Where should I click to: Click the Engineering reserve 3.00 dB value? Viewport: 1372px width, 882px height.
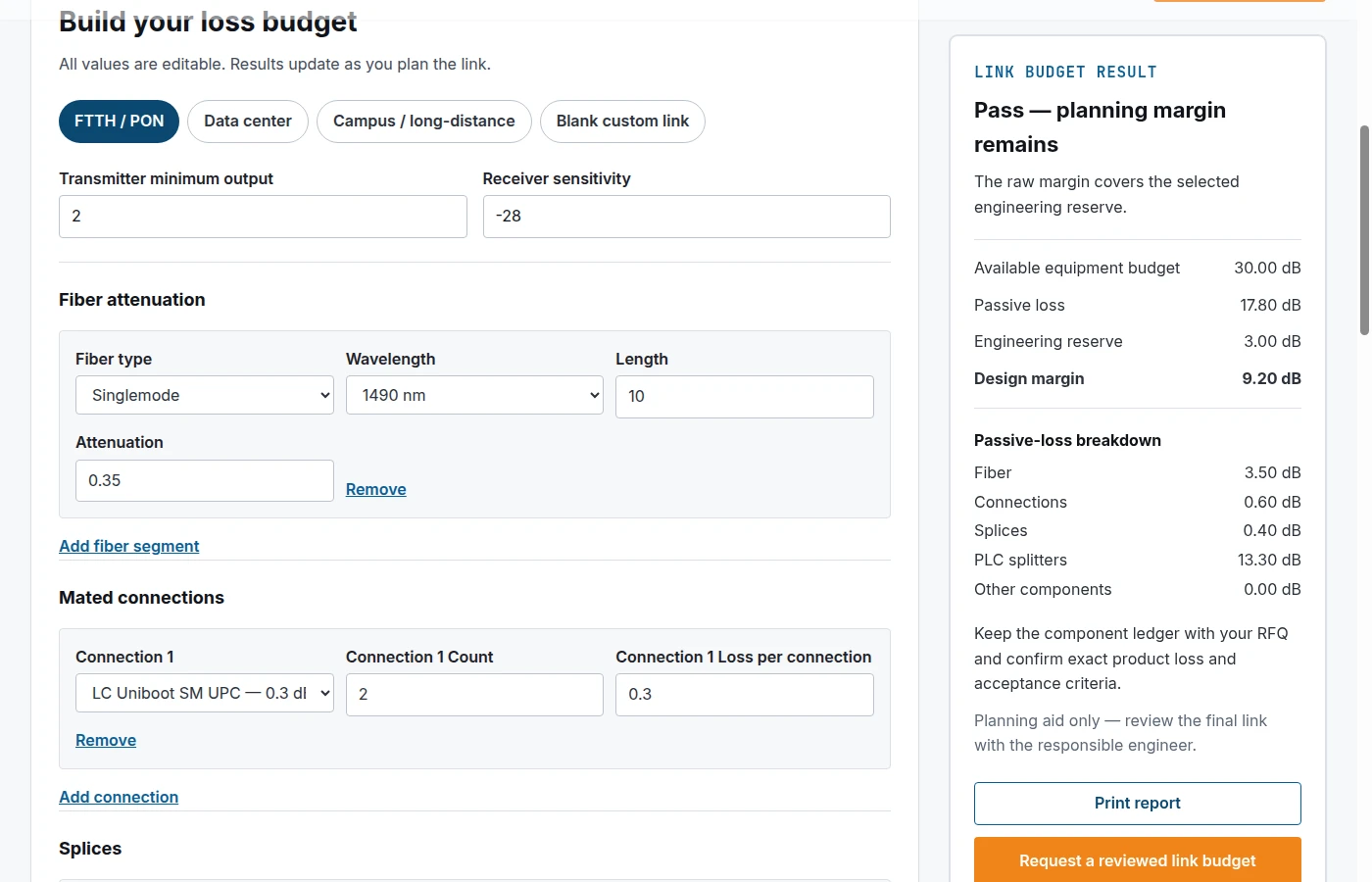point(1272,341)
